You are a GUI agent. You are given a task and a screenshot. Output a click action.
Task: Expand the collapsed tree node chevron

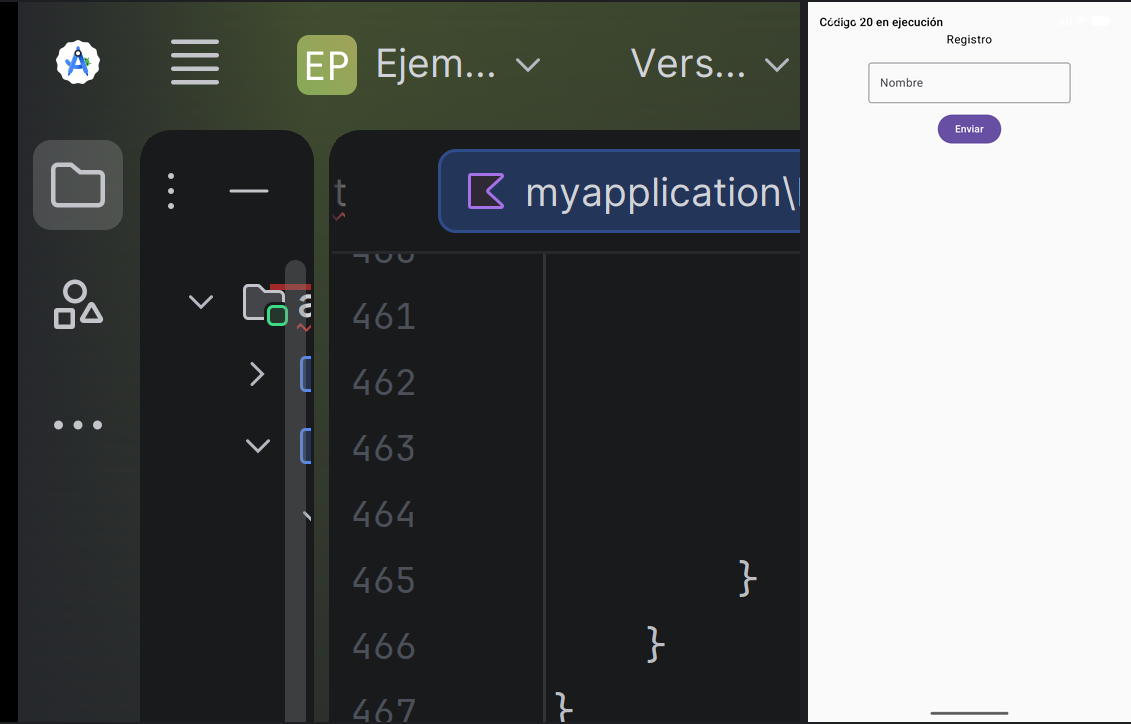(x=257, y=374)
